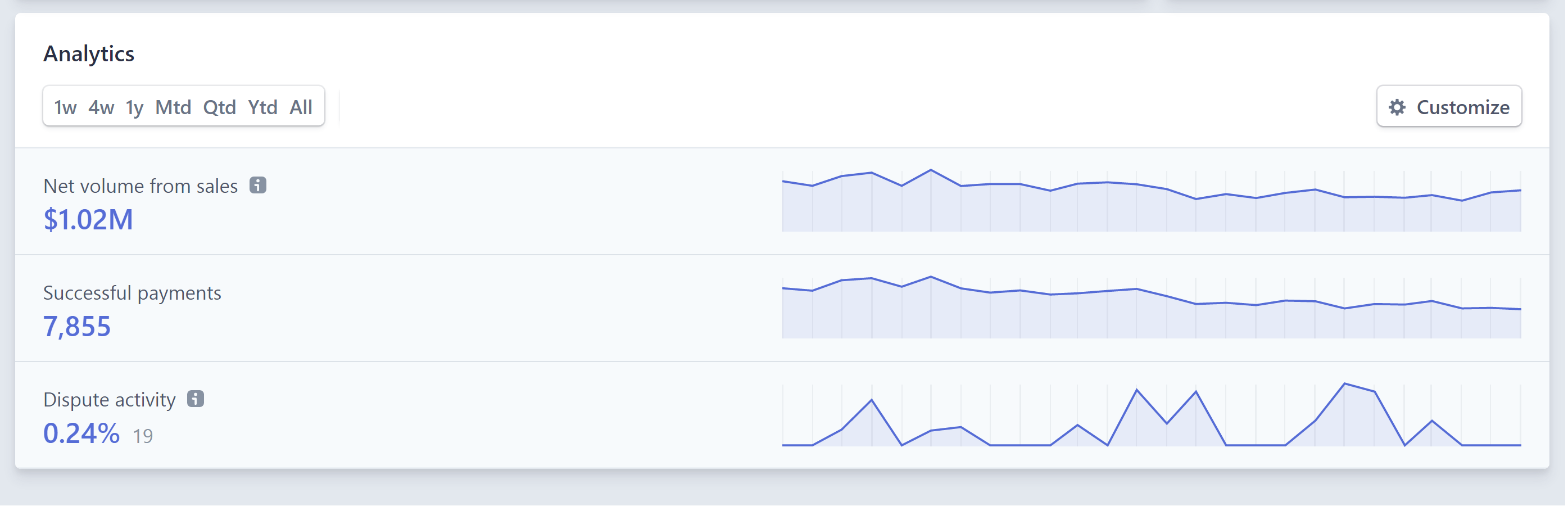Open the Customize analytics button
This screenshot has width=1568, height=506.
pyautogui.click(x=1449, y=107)
